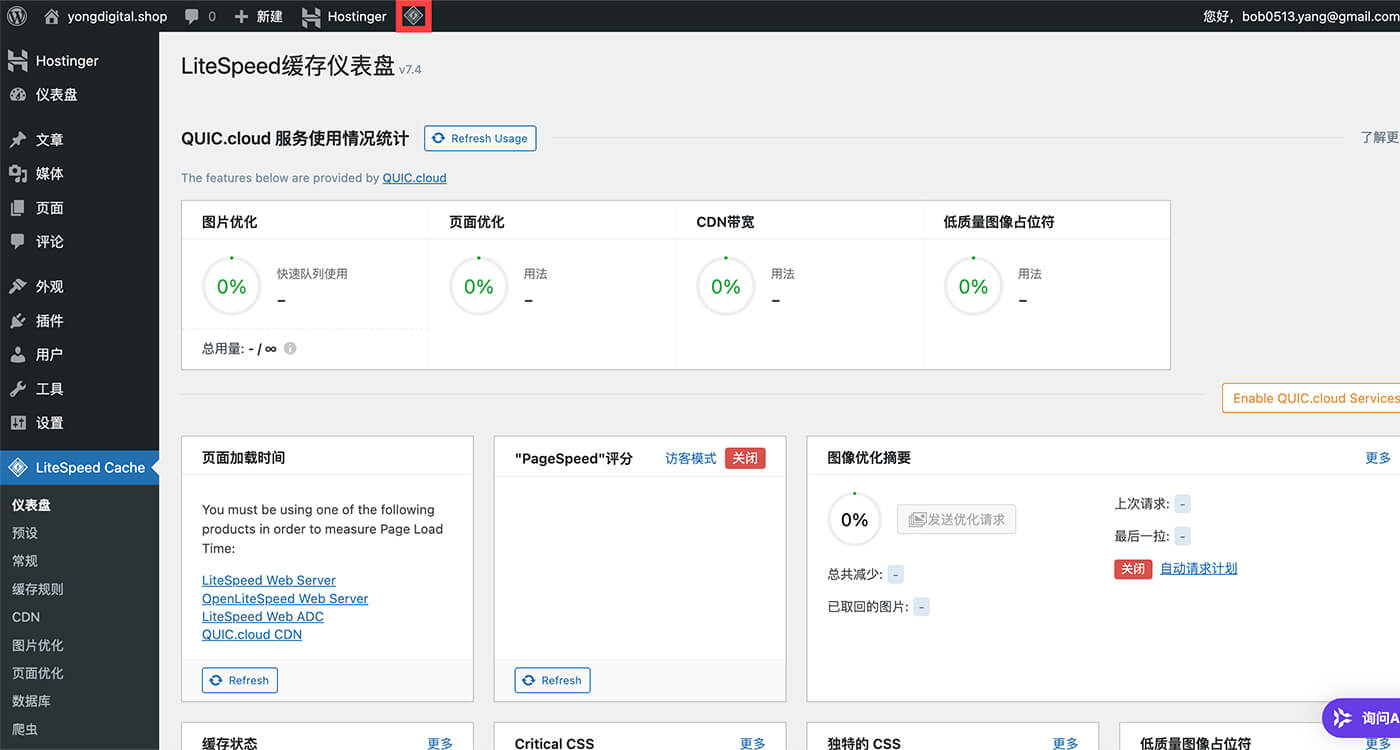
Task: Open the comments bubble icon in admin bar
Action: point(190,17)
